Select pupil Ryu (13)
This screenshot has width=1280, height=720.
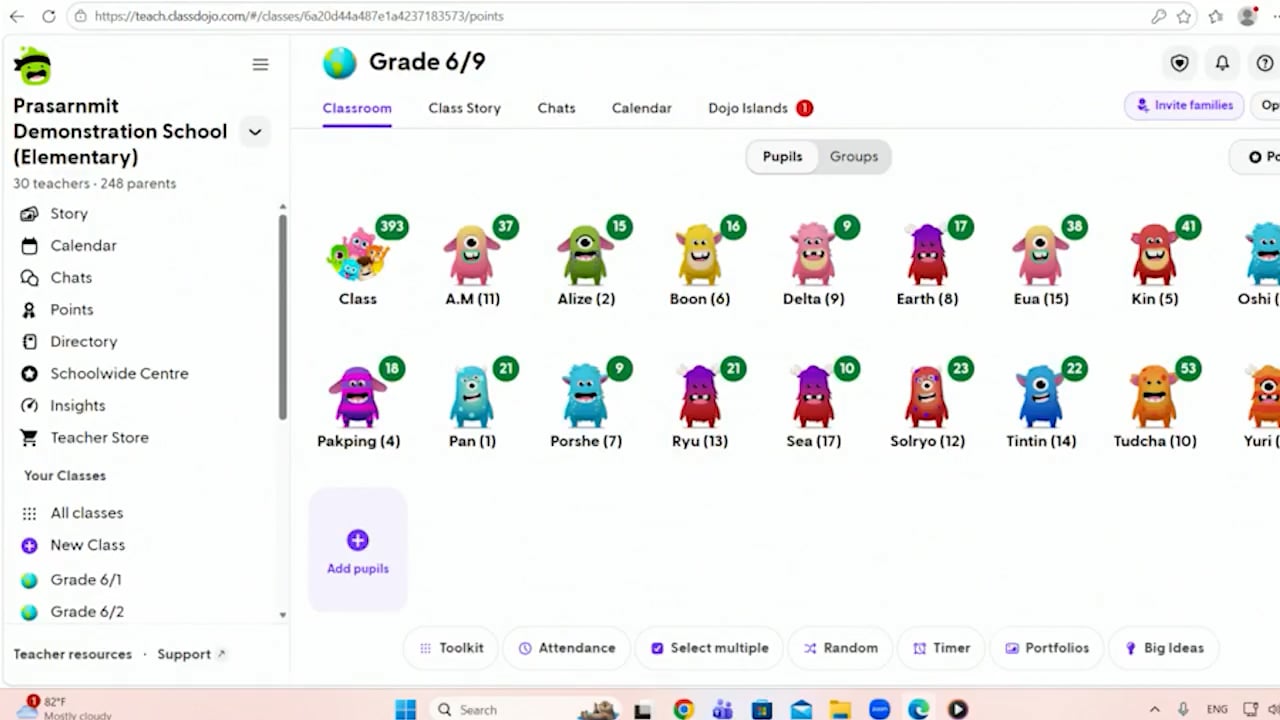pos(700,404)
